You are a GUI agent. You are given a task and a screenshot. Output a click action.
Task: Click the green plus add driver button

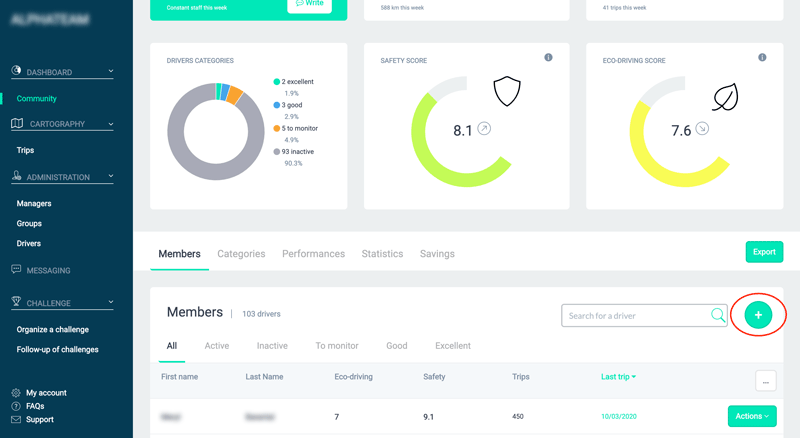coord(758,315)
